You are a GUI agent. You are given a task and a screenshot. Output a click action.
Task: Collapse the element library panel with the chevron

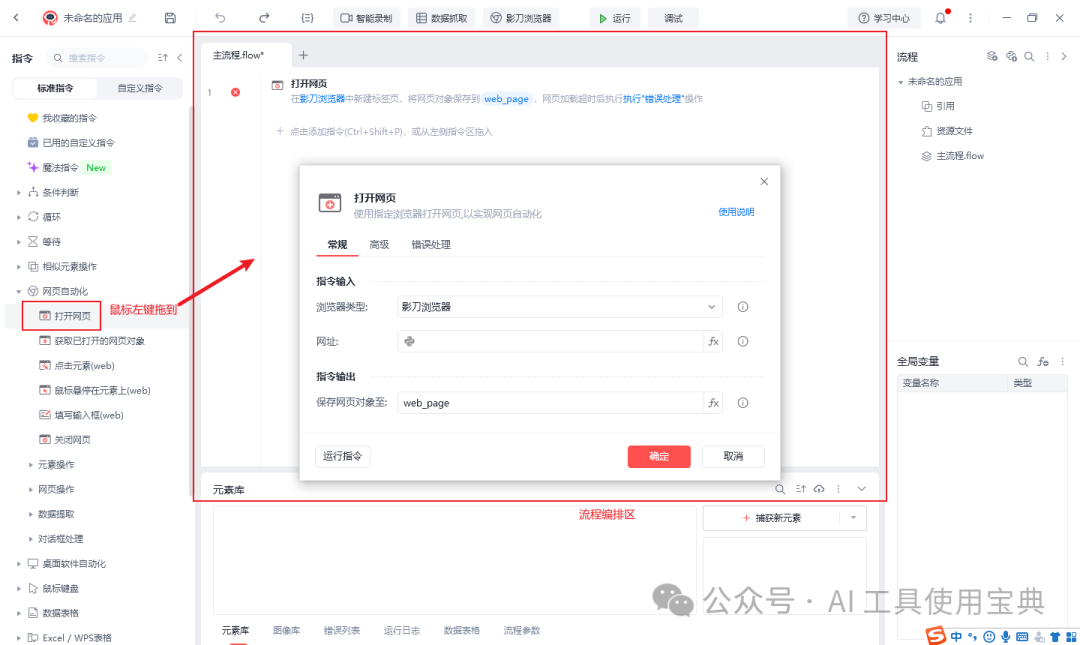pyautogui.click(x=861, y=489)
